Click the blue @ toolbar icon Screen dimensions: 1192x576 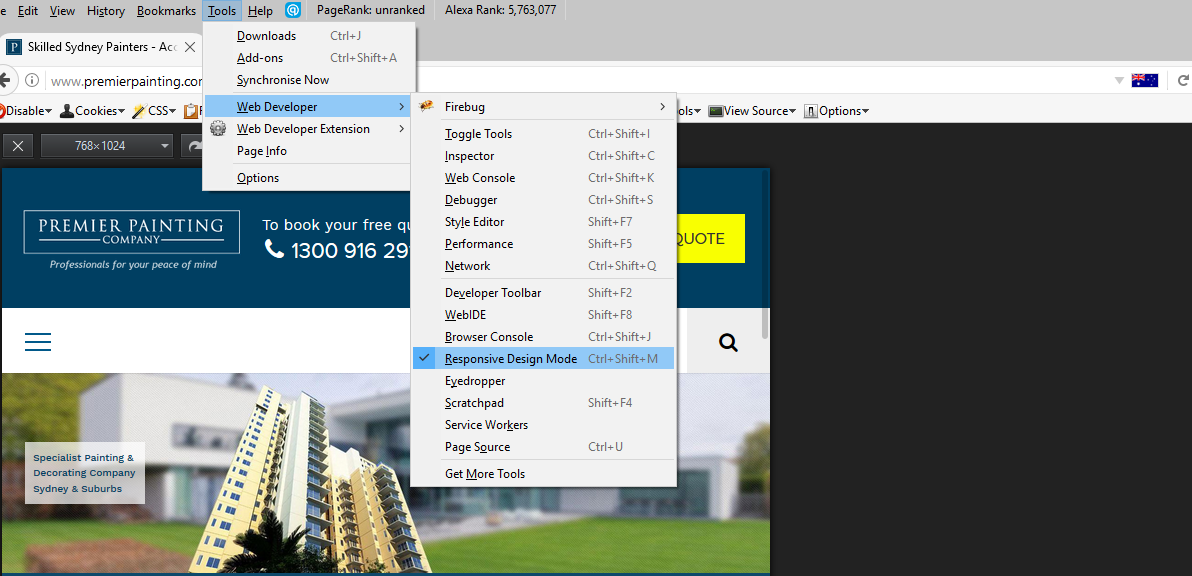point(293,10)
